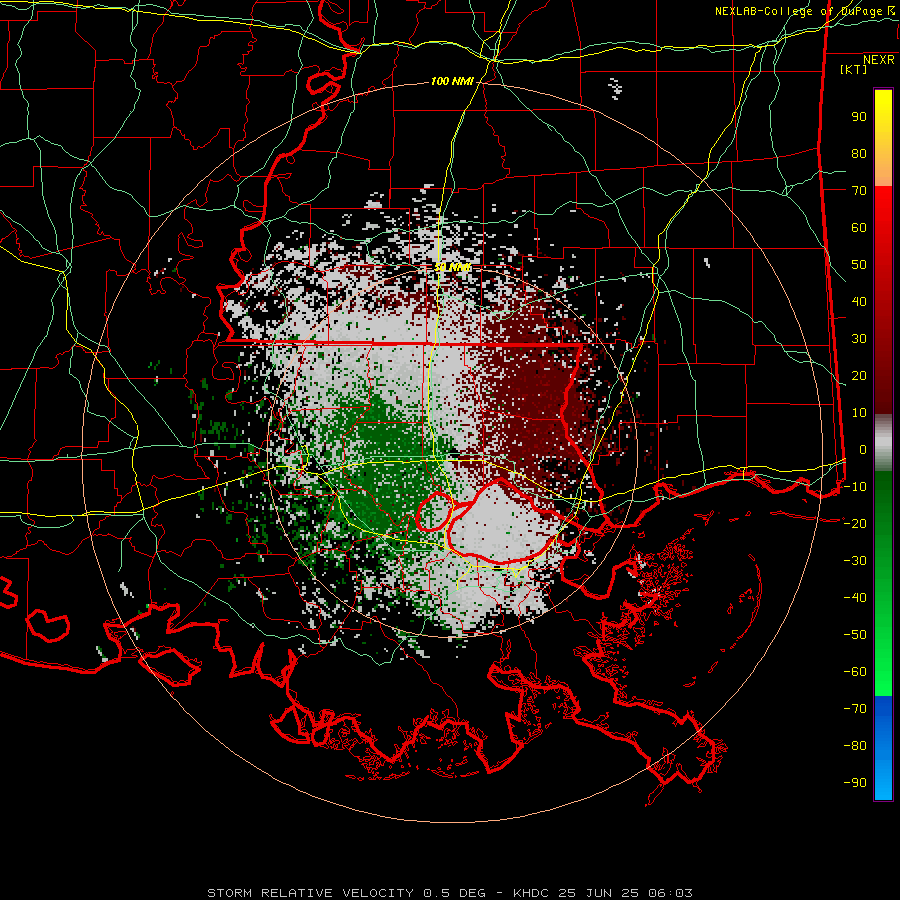The image size is (900, 900).
Task: Click the "[KT]" units label
Action: pyautogui.click(x=853, y=69)
